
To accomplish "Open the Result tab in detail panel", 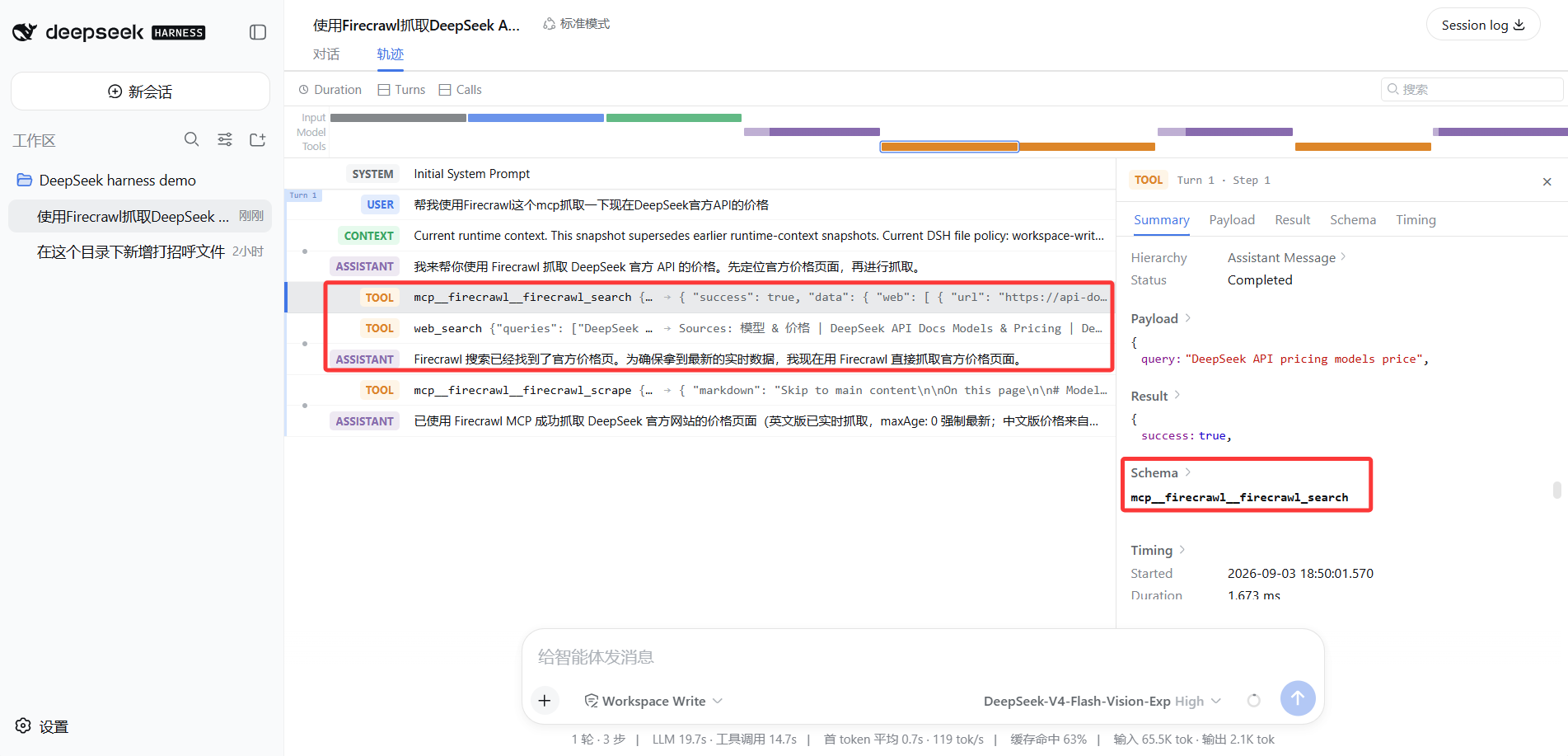I will [x=1292, y=220].
